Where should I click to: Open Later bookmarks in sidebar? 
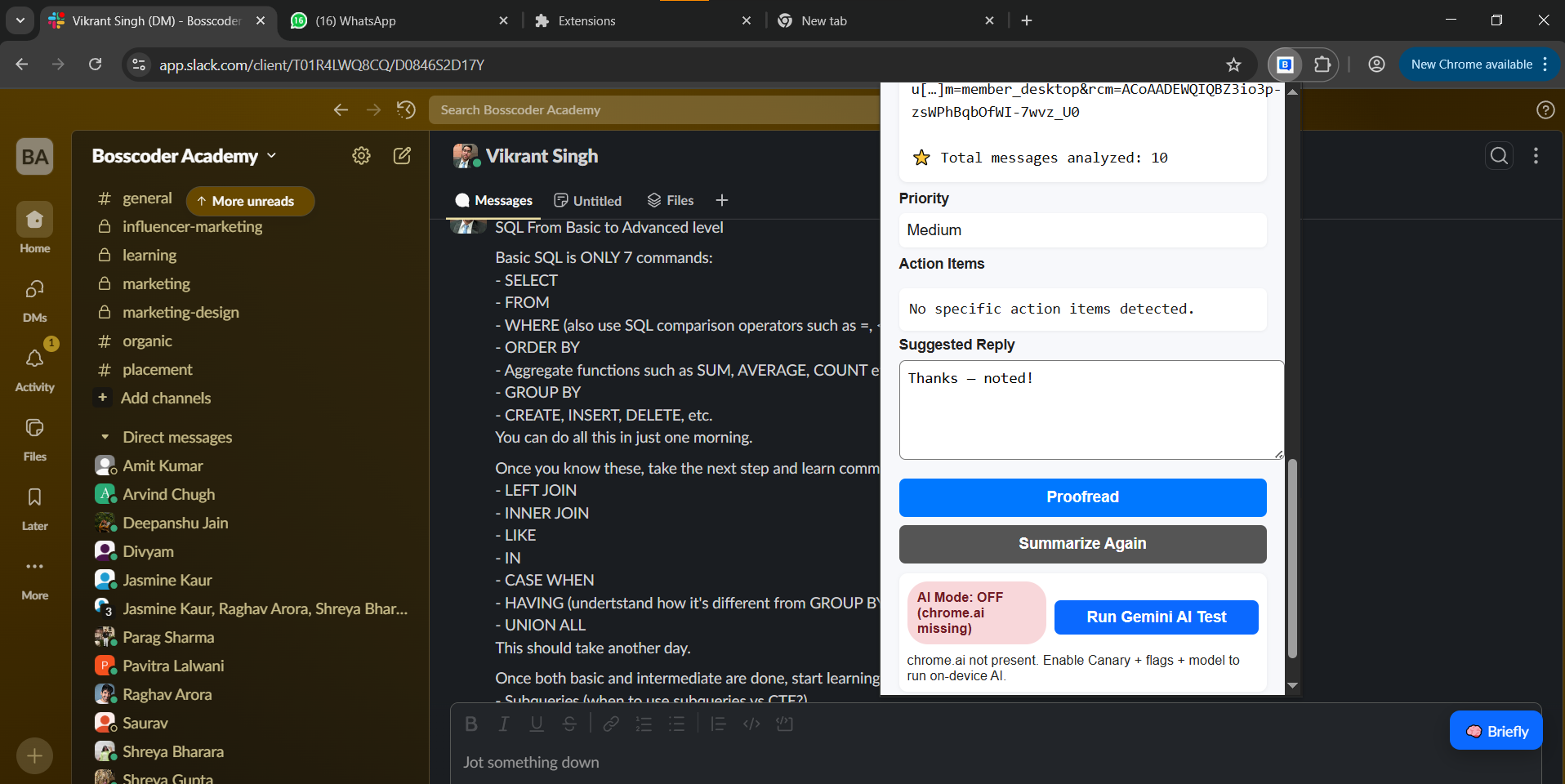34,508
